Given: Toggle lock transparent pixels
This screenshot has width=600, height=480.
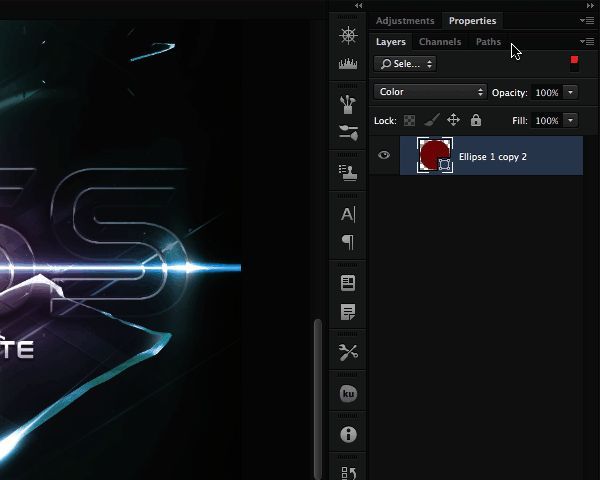Looking at the screenshot, I should (410, 120).
